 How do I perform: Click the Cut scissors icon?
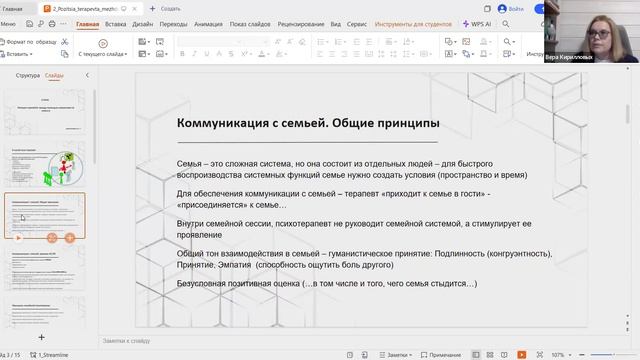[x=64, y=42]
